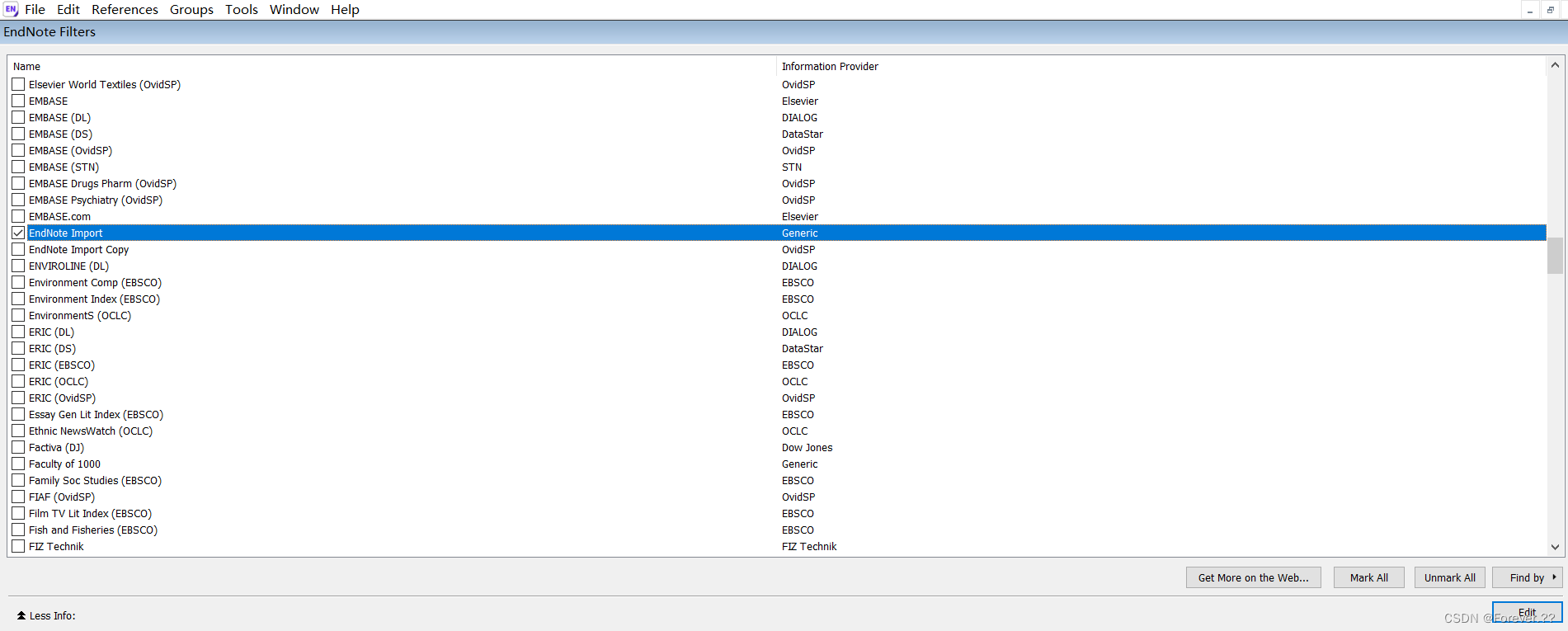Select the Environment Index (EBSCO) row
Image resolution: width=1568 pixels, height=631 pixels.
(779, 299)
